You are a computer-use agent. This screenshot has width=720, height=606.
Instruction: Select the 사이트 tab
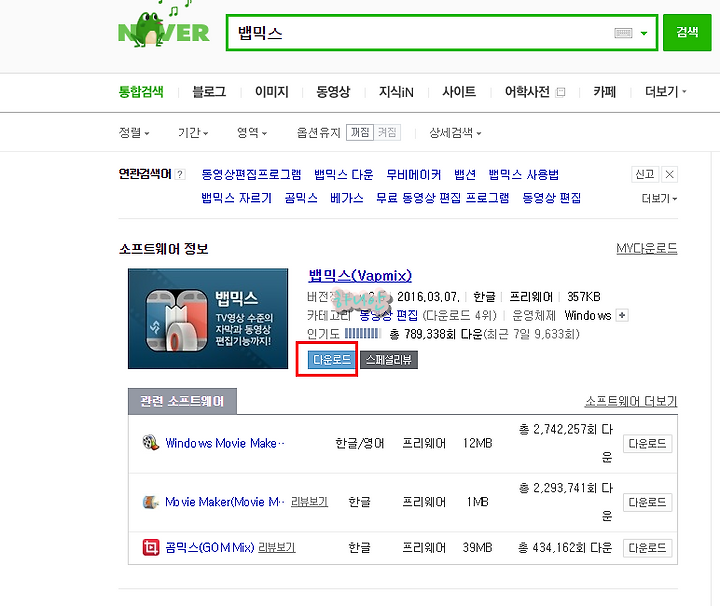tap(459, 92)
